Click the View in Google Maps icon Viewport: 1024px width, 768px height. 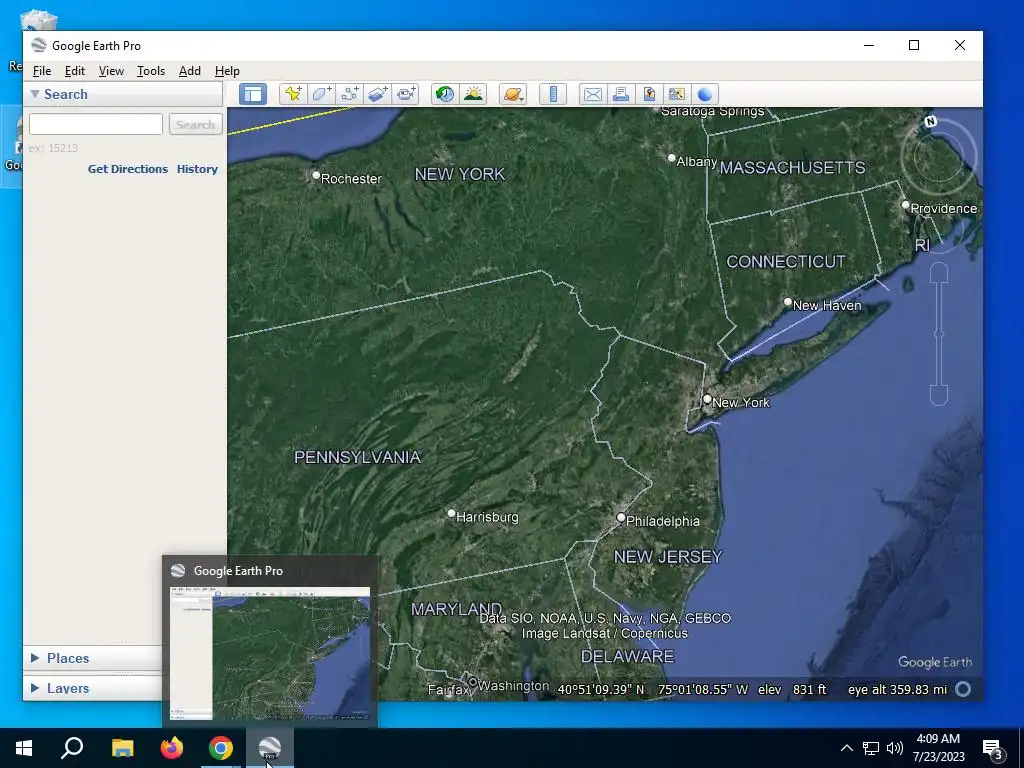click(677, 94)
